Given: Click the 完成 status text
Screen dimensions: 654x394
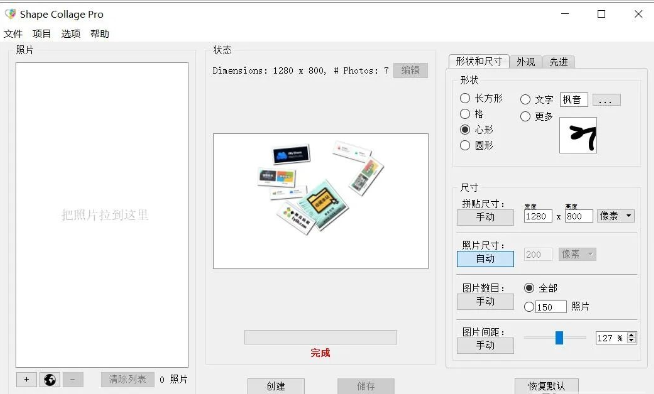Looking at the screenshot, I should [x=320, y=353].
